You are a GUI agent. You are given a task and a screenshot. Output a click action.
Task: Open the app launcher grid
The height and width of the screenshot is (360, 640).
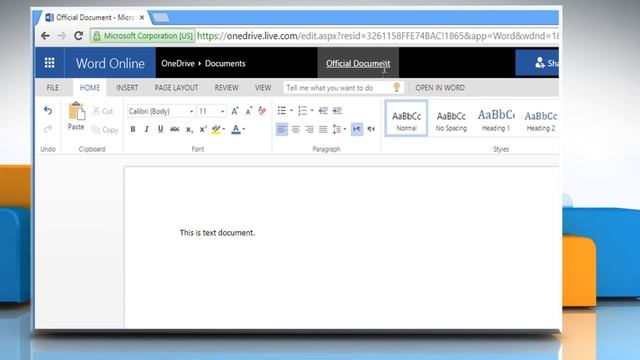point(49,63)
